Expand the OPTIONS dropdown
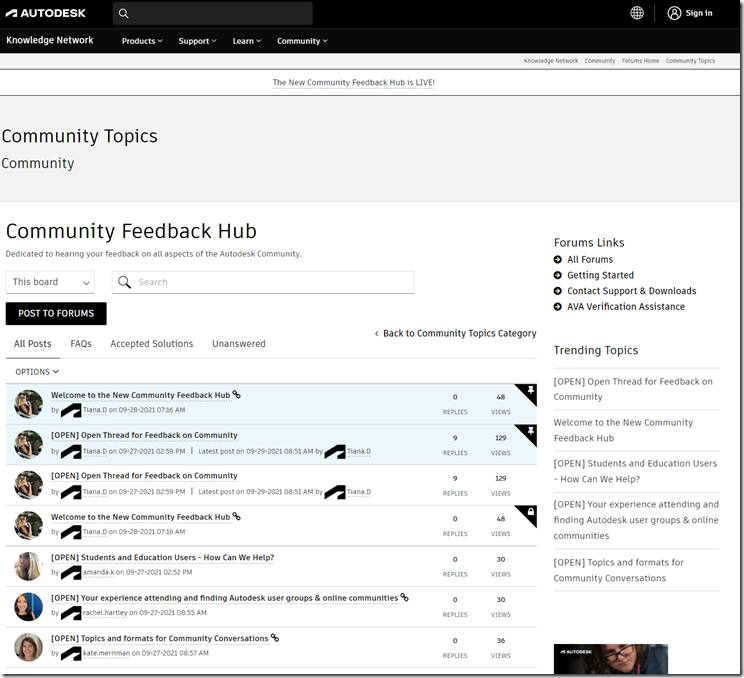Screen dimensions: 744x678 (x=37, y=372)
